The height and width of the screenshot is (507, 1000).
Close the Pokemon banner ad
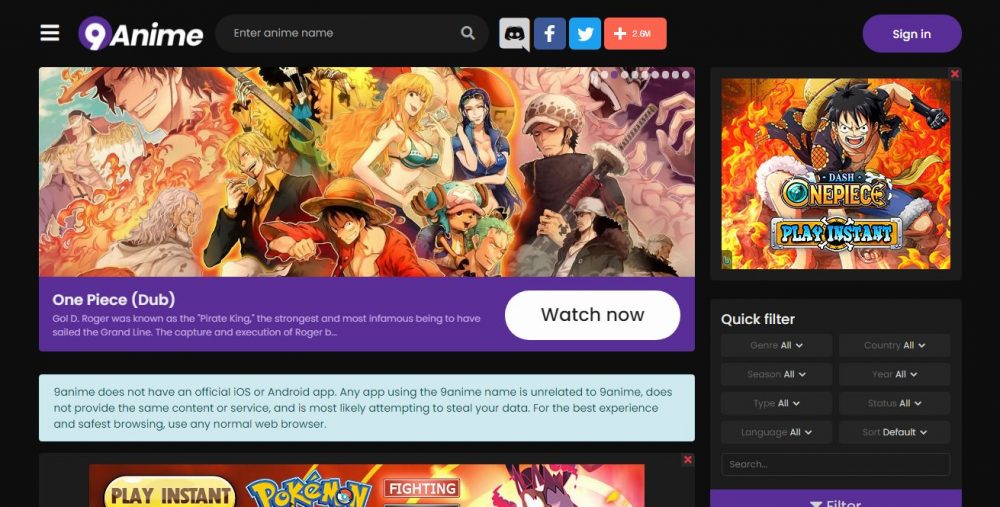coord(688,459)
